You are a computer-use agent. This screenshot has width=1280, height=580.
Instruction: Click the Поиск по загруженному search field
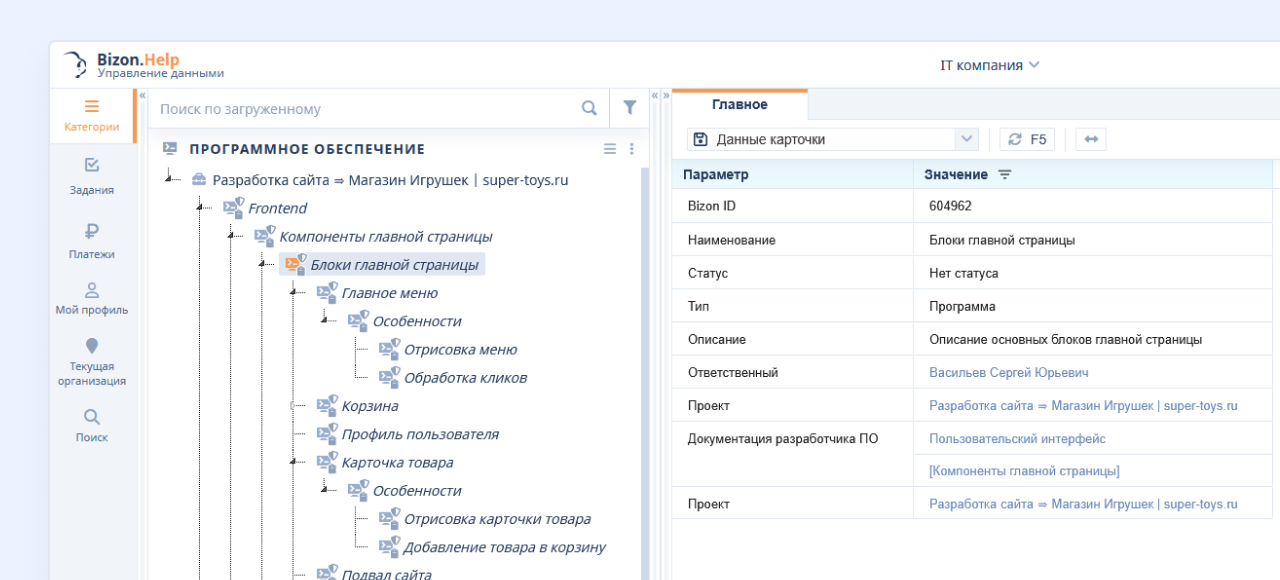click(365, 108)
